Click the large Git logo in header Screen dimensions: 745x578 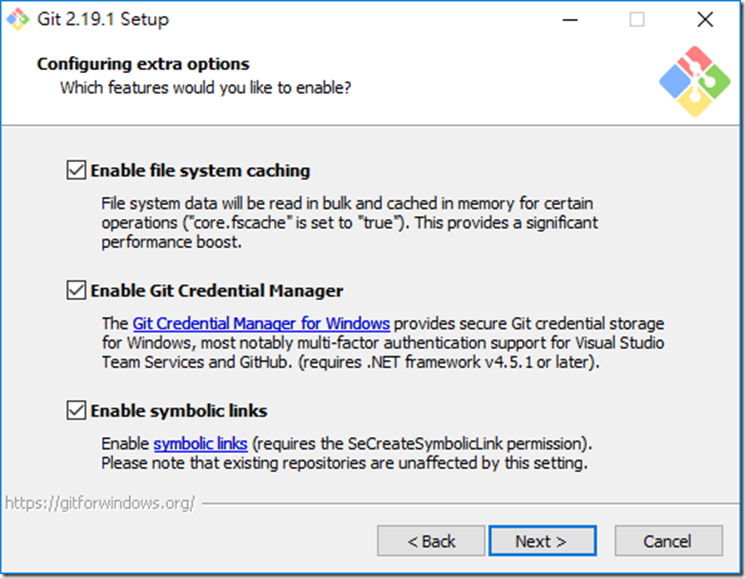[694, 81]
